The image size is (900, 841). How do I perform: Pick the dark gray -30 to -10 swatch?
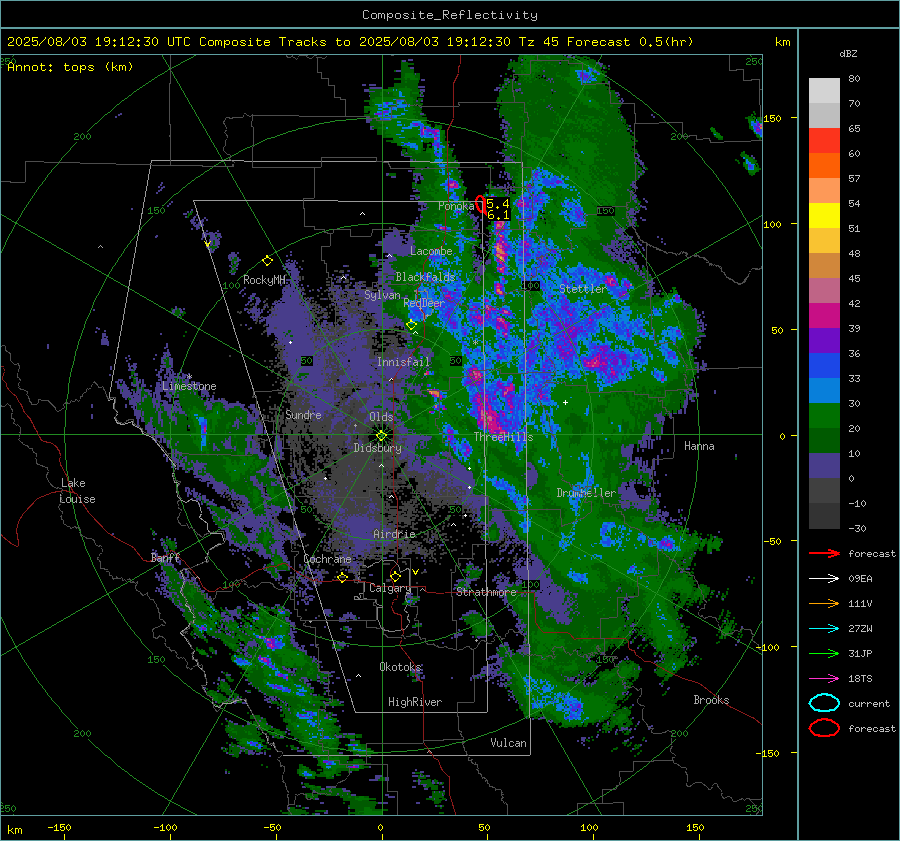coord(824,516)
